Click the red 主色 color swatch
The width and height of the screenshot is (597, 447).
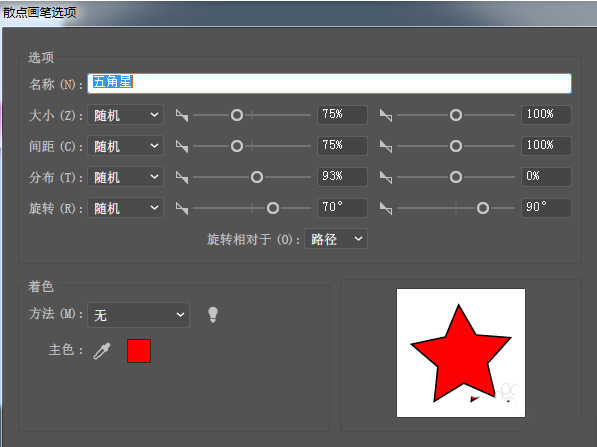pyautogui.click(x=139, y=351)
